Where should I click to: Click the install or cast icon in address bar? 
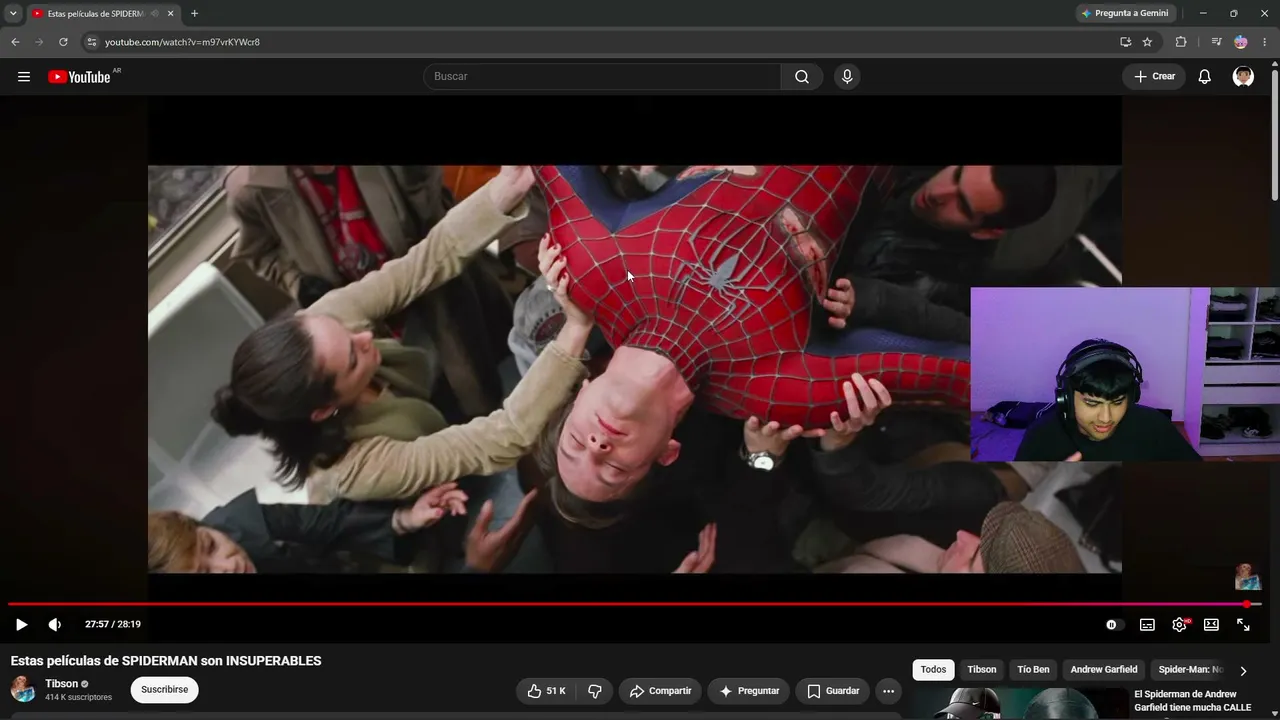pos(1125,42)
